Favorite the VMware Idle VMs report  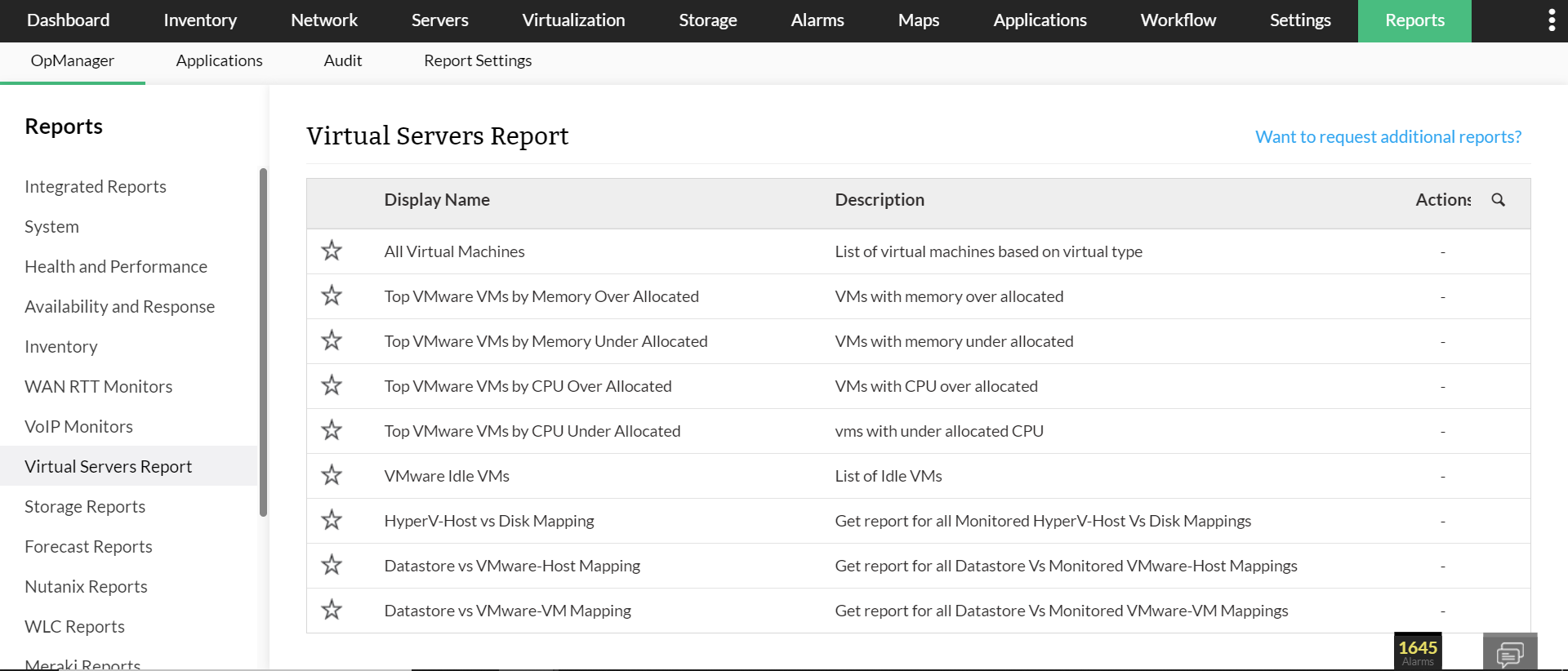(332, 475)
